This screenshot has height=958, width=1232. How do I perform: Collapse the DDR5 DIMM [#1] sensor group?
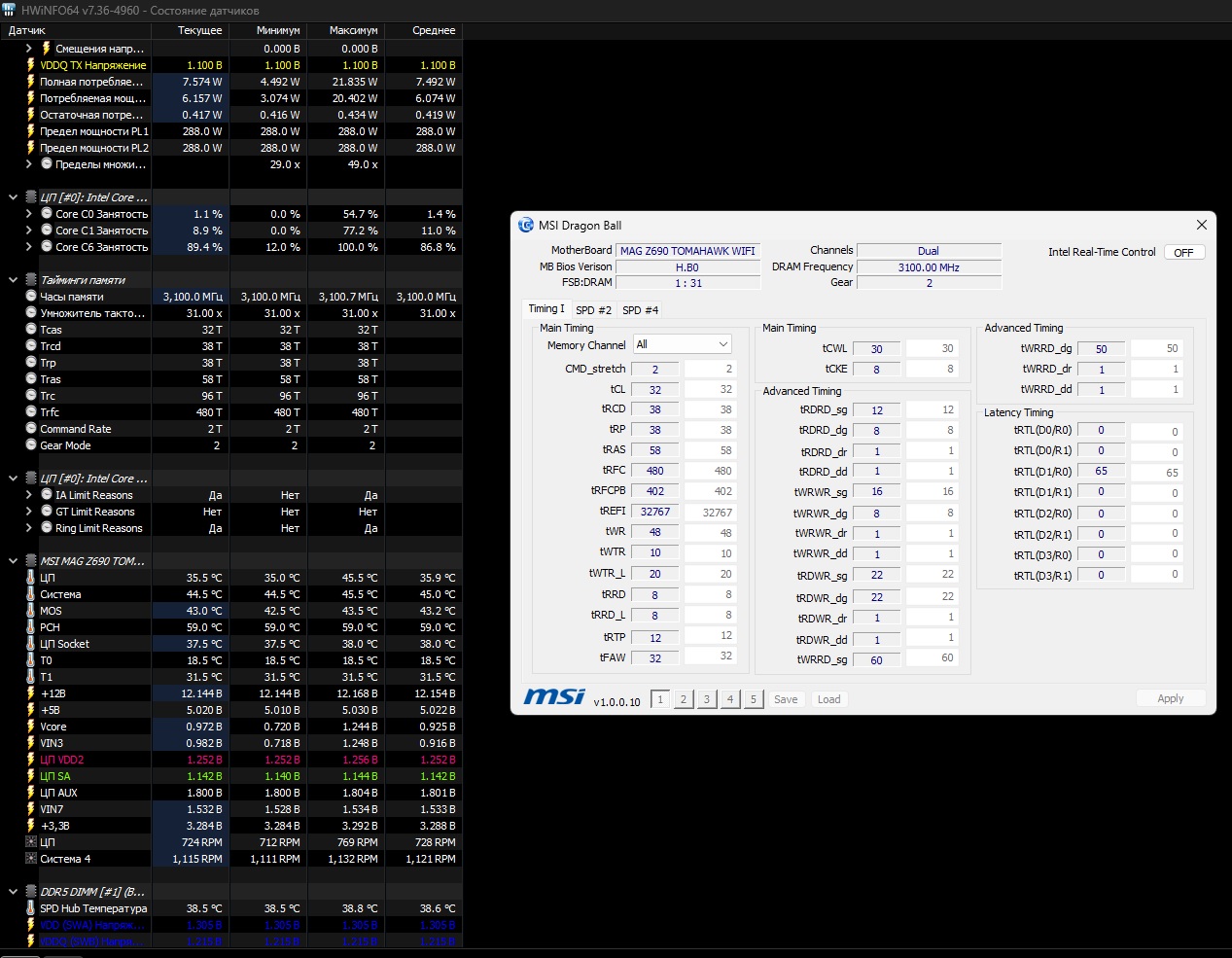coord(13,891)
